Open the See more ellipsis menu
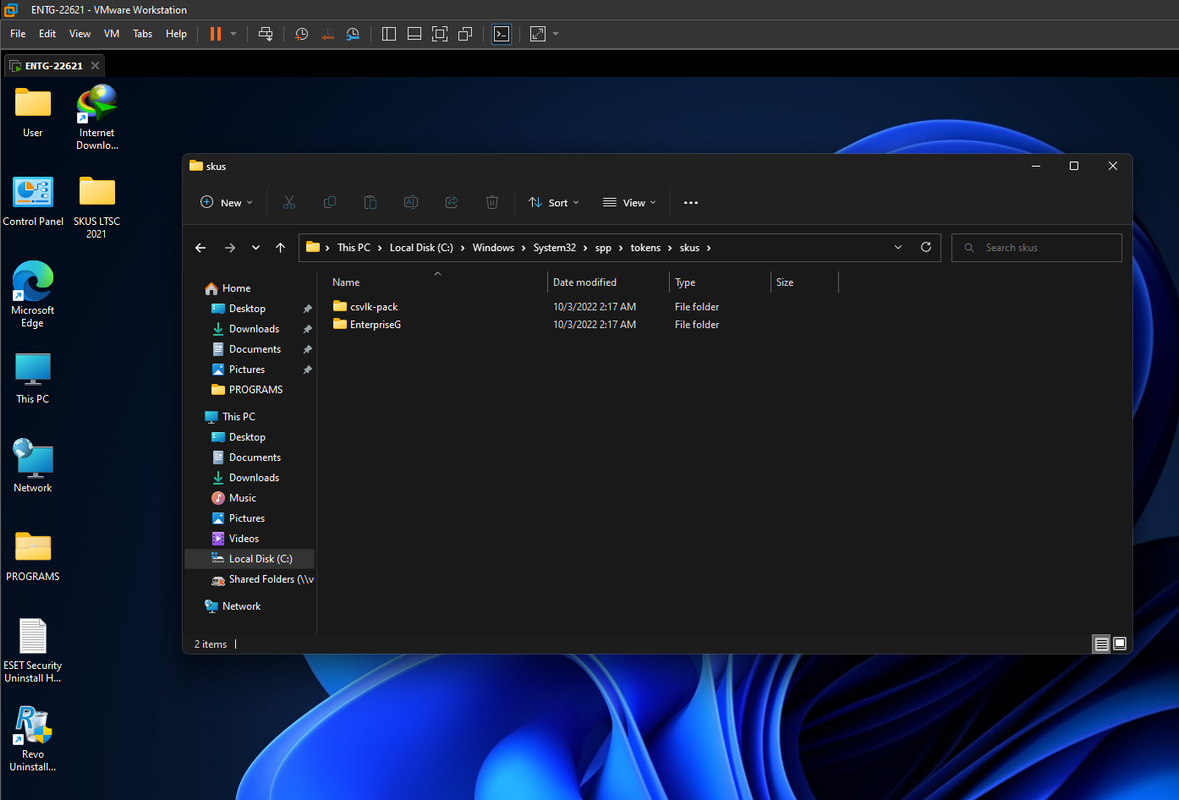This screenshot has height=800, width=1179. (691, 202)
